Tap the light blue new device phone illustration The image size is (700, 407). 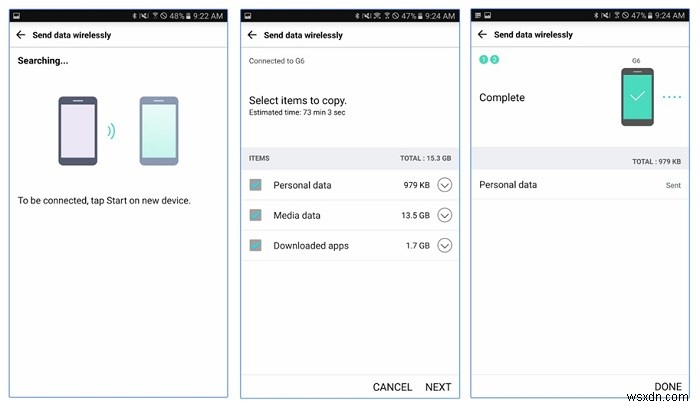click(158, 130)
